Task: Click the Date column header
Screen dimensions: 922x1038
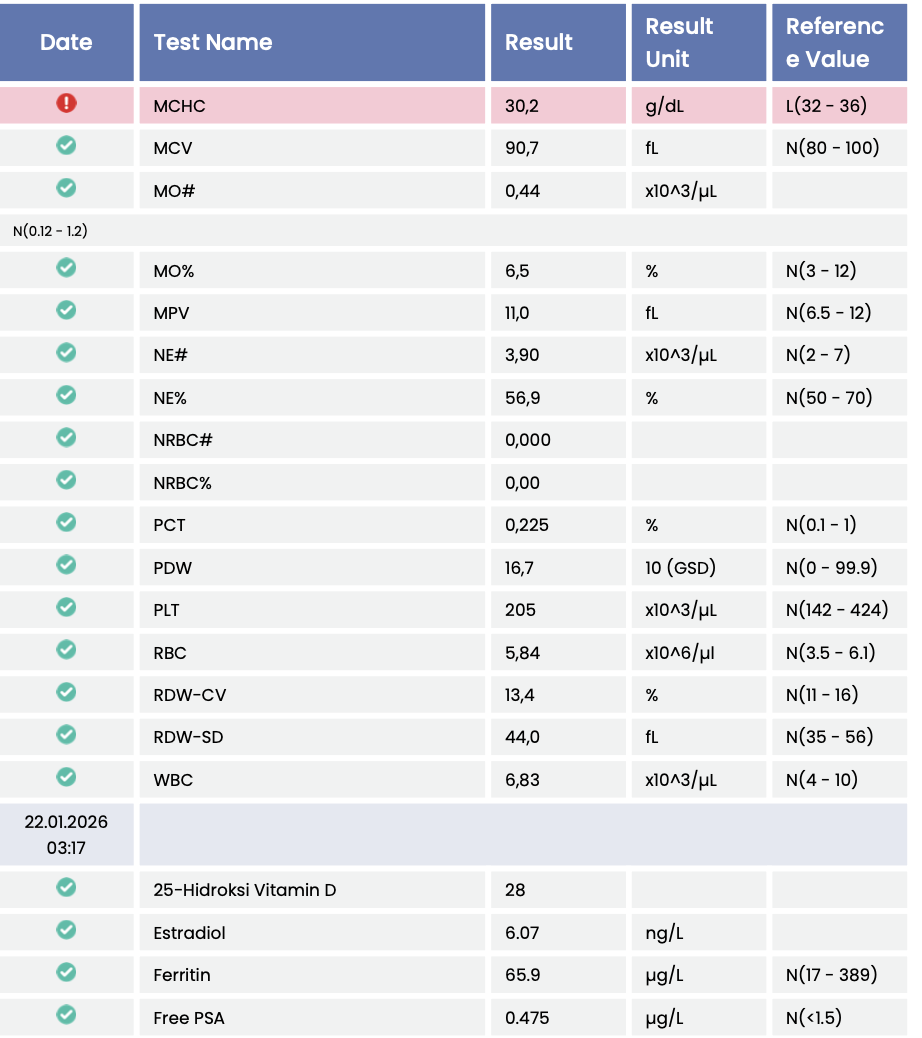Action: (x=66, y=43)
